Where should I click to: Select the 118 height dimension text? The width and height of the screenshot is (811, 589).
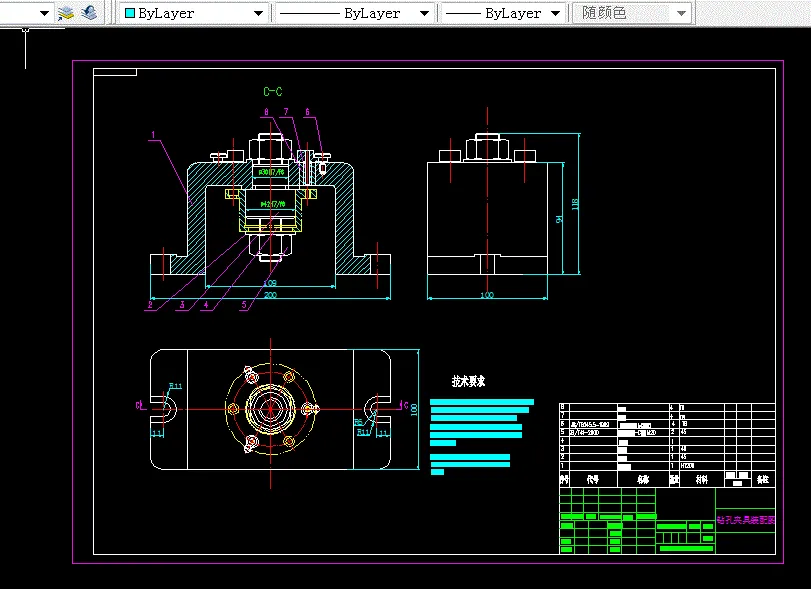(x=575, y=204)
